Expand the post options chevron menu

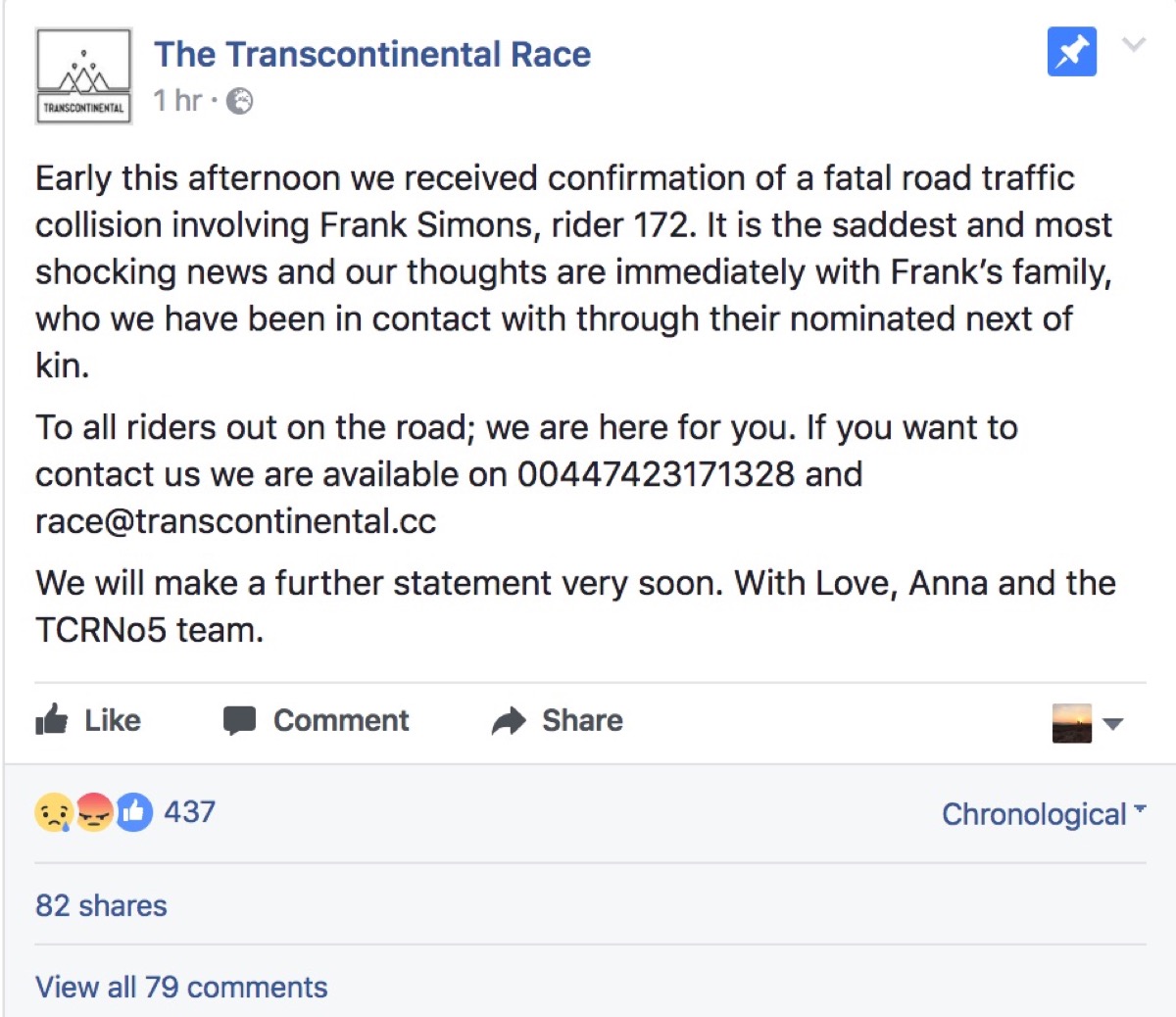(1134, 45)
